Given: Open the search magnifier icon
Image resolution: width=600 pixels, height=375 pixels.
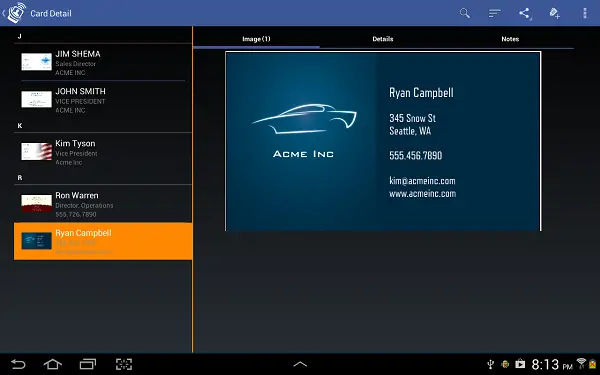Looking at the screenshot, I should pos(465,13).
